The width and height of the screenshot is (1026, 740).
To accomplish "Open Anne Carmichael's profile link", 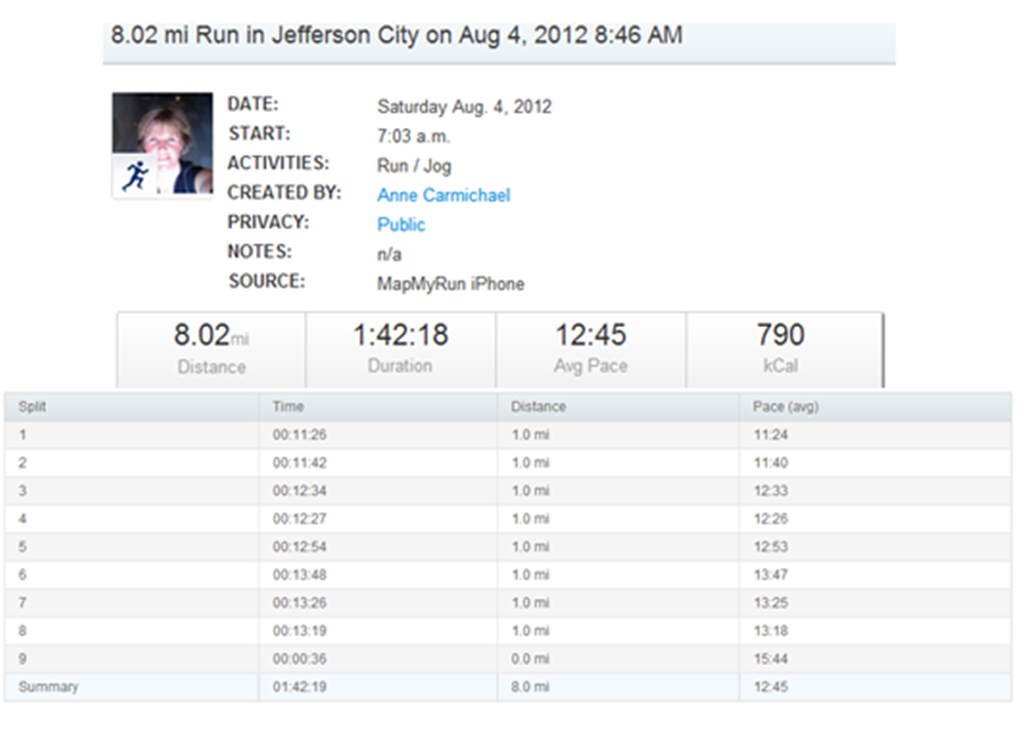I will pos(443,195).
